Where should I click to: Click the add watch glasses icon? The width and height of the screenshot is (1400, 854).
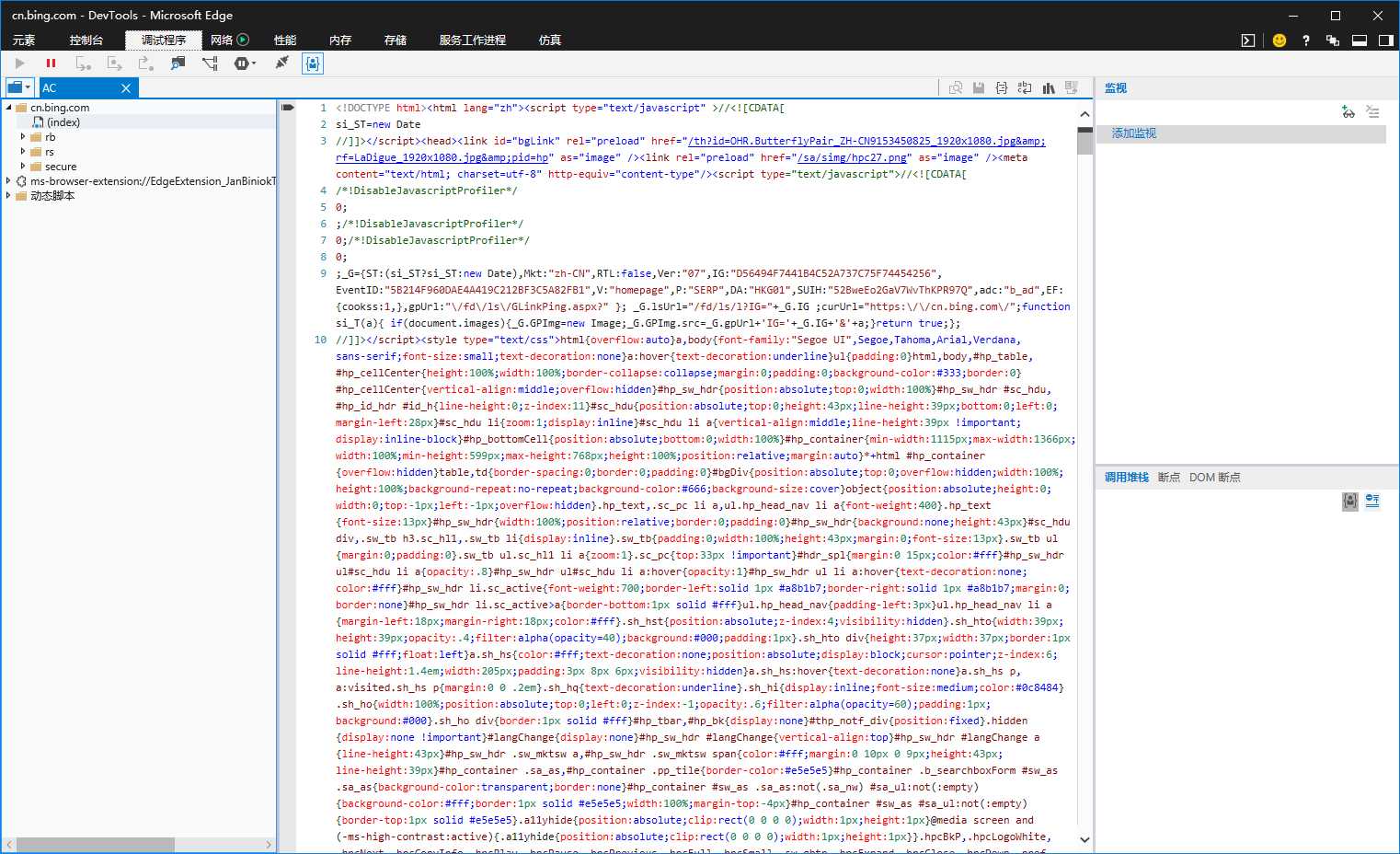pyautogui.click(x=1348, y=111)
